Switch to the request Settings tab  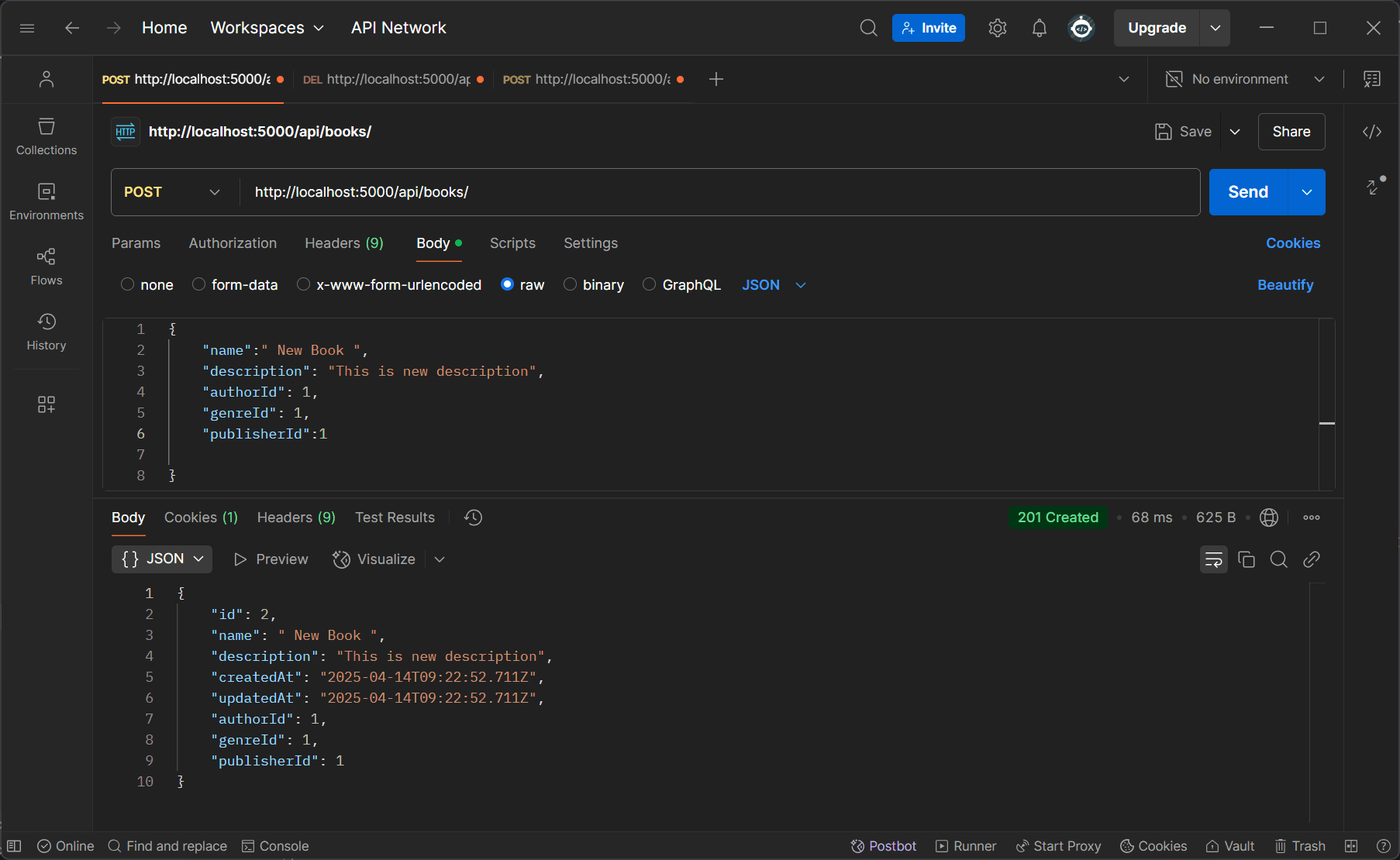pos(591,243)
